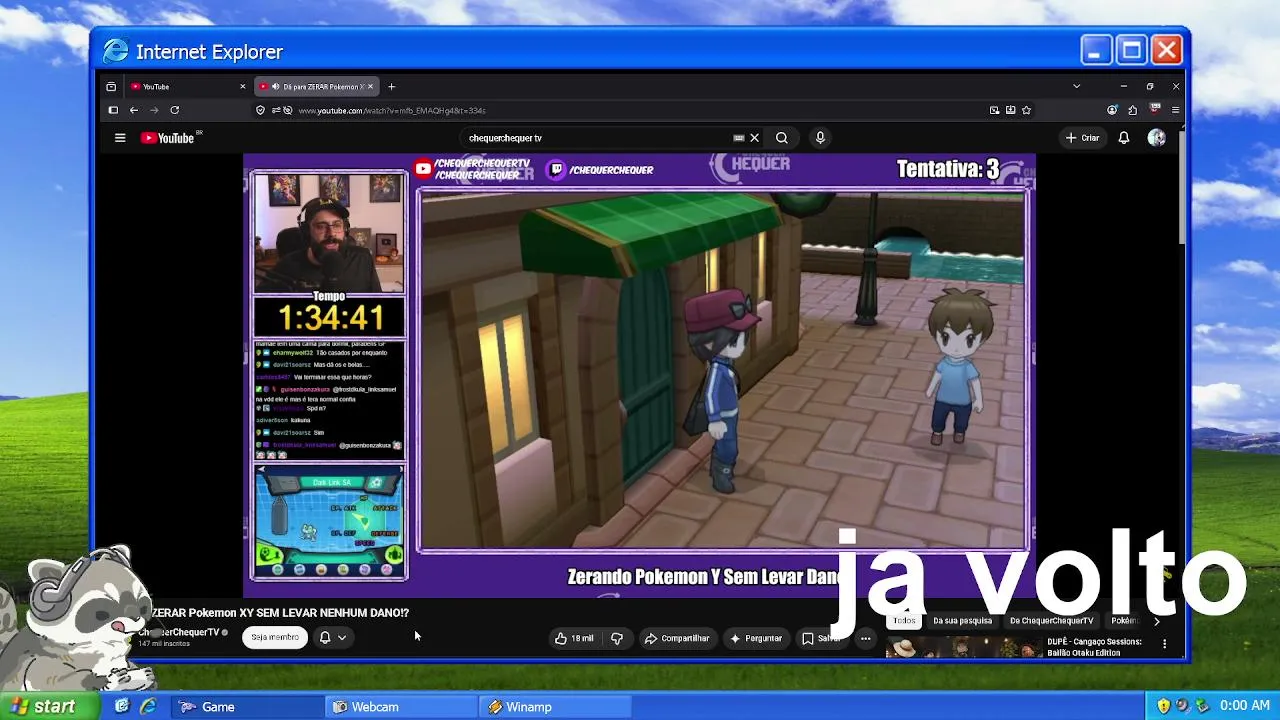Screen dimensions: 1280x720
Task: Click the Internet Explorer quick launch icon
Action: click(x=147, y=707)
